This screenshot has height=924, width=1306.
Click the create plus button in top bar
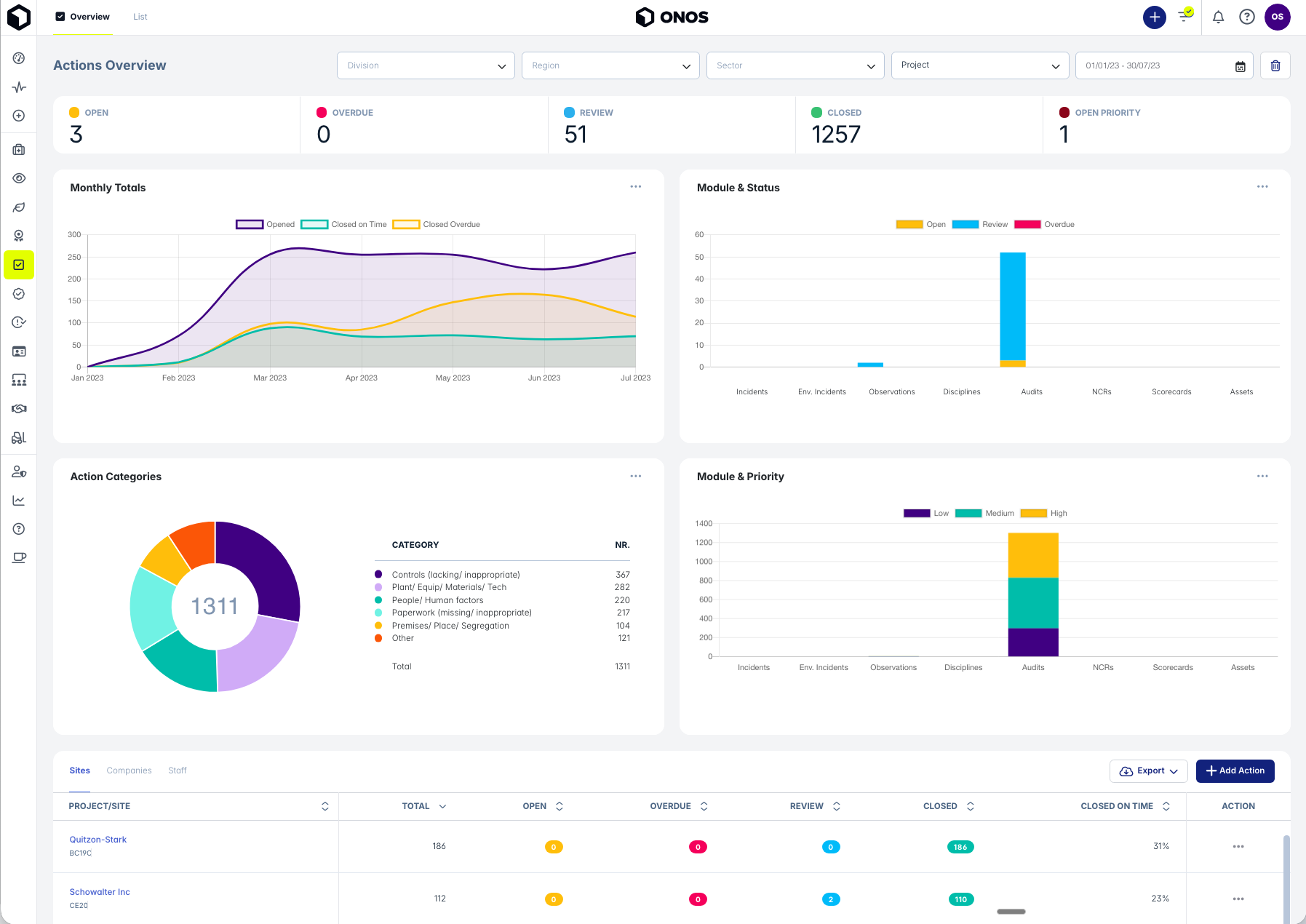[1154, 17]
